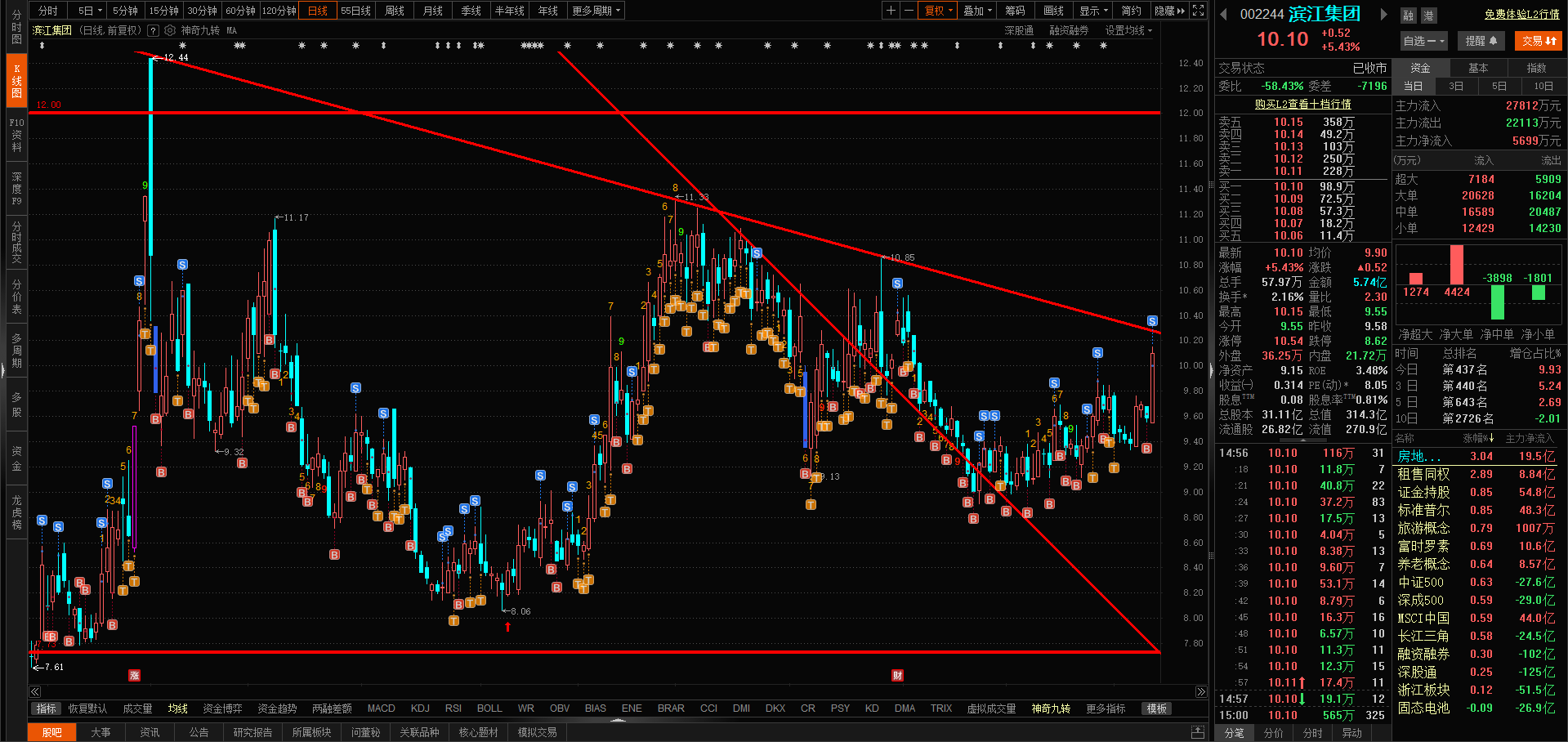Open the 显示 display dropdown
The image size is (1568, 742).
click(x=1093, y=11)
